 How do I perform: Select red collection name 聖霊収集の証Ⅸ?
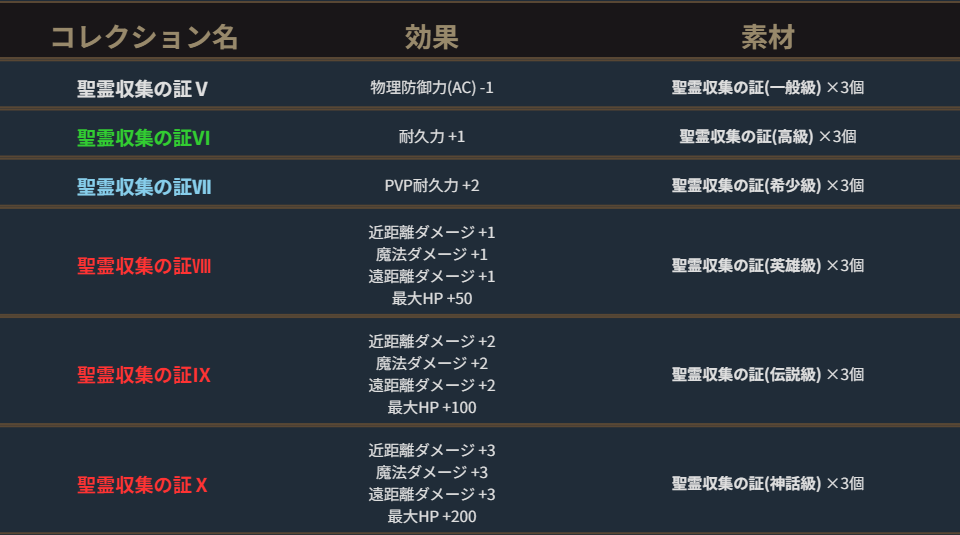coord(143,375)
